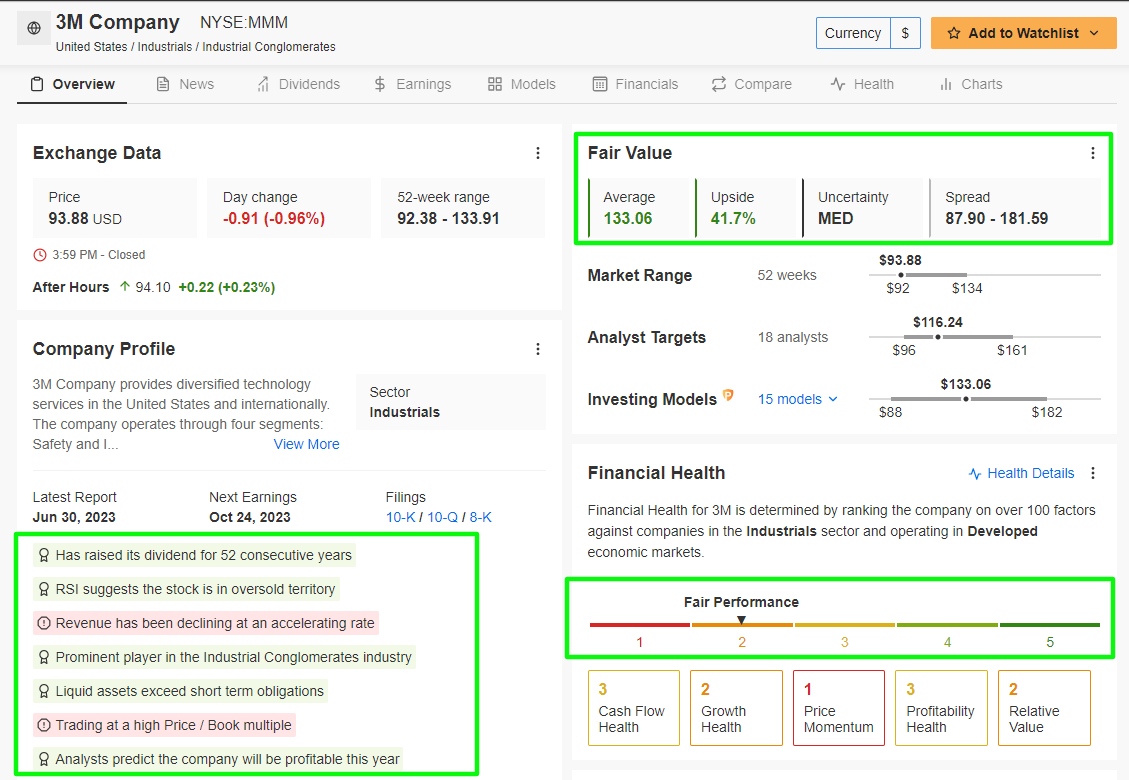This screenshot has width=1129, height=780.
Task: Click the Upside 41.7% value
Action: pyautogui.click(x=733, y=218)
